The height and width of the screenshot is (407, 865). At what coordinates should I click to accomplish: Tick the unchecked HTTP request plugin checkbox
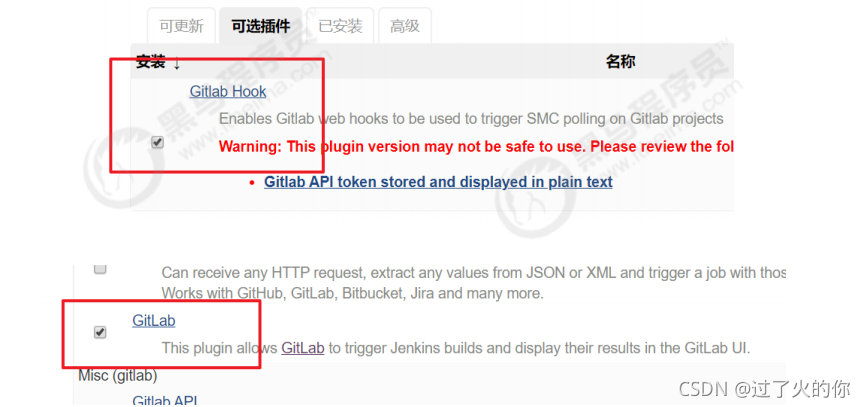[100, 269]
